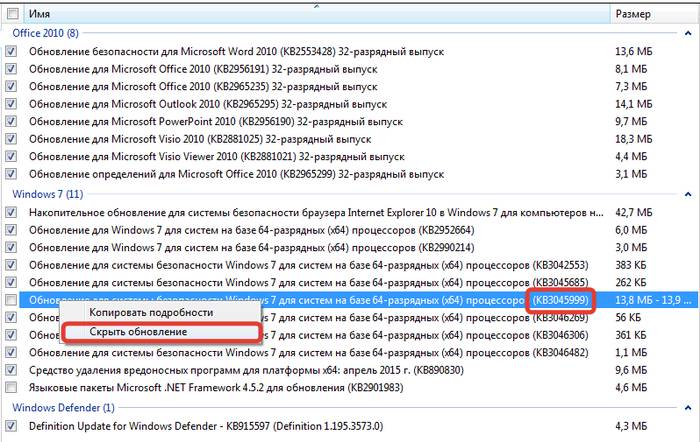Click the 383 КБ size value
The height and width of the screenshot is (442, 700).
click(631, 265)
